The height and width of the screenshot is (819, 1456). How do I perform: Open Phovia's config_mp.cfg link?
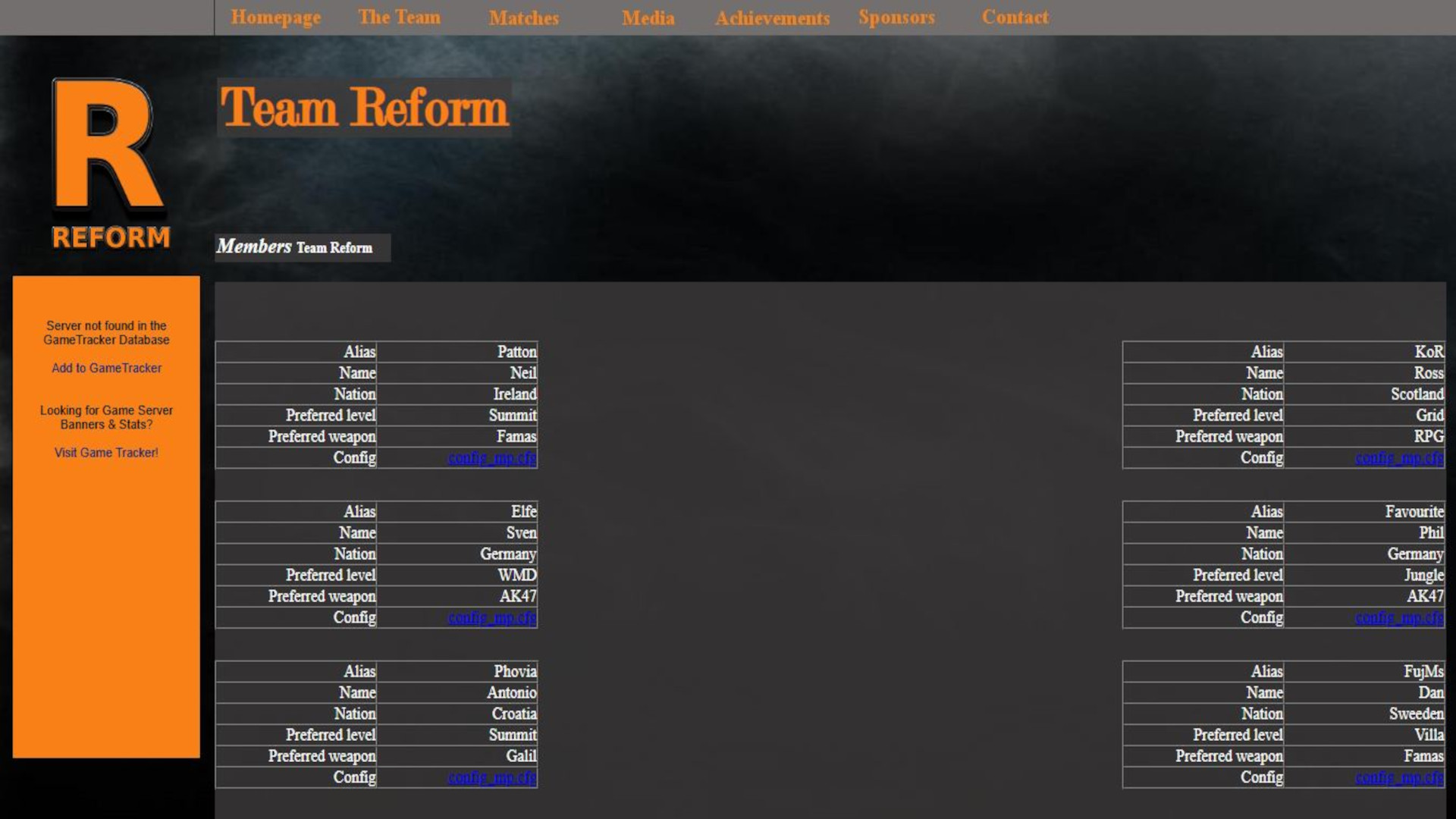(x=491, y=778)
